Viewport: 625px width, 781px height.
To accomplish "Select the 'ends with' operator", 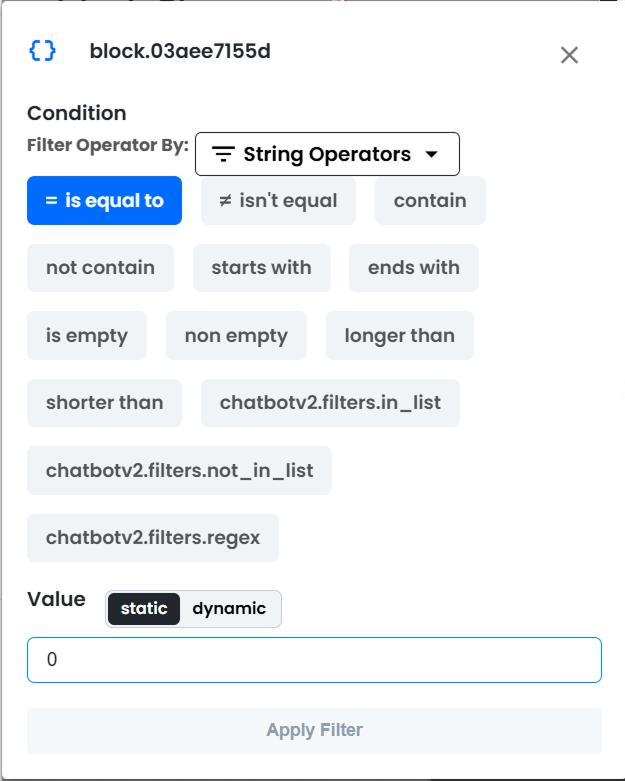I will click(x=414, y=267).
